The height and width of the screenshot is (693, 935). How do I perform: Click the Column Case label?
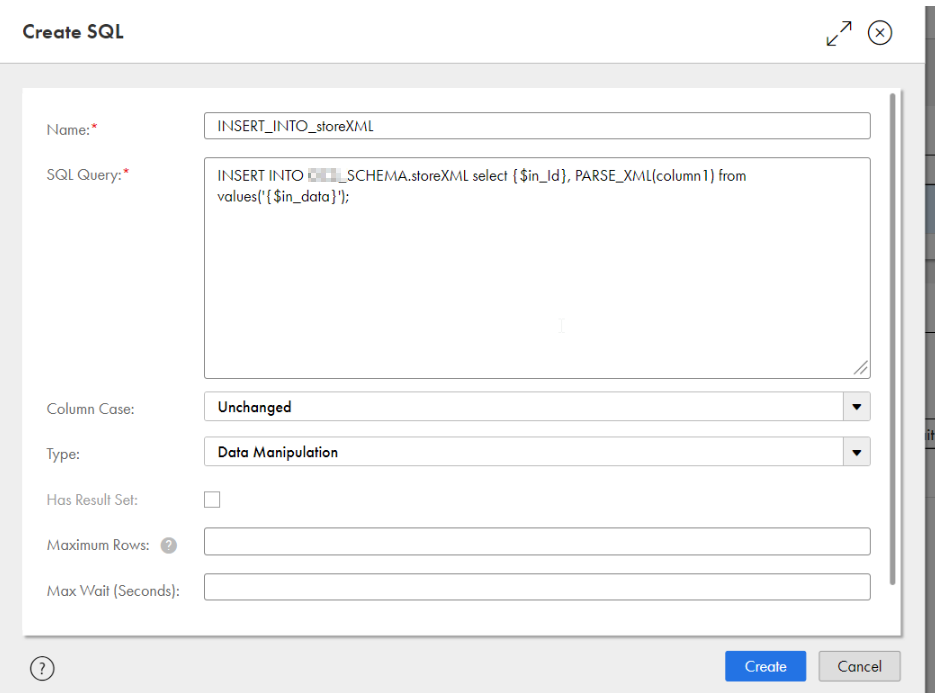(x=91, y=409)
